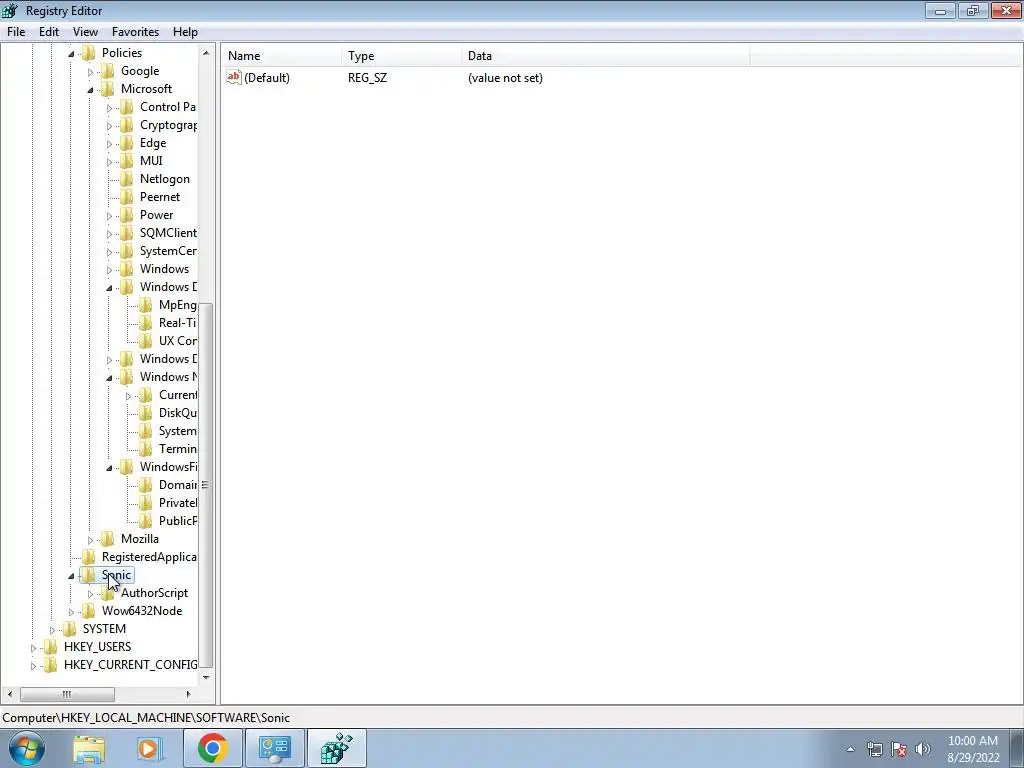This screenshot has width=1024, height=768.
Task: Expand the AuthorScript key
Action: (90, 594)
